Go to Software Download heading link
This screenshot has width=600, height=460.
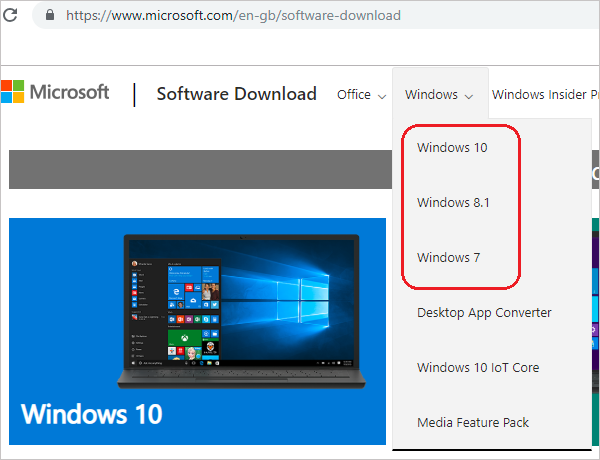[236, 94]
